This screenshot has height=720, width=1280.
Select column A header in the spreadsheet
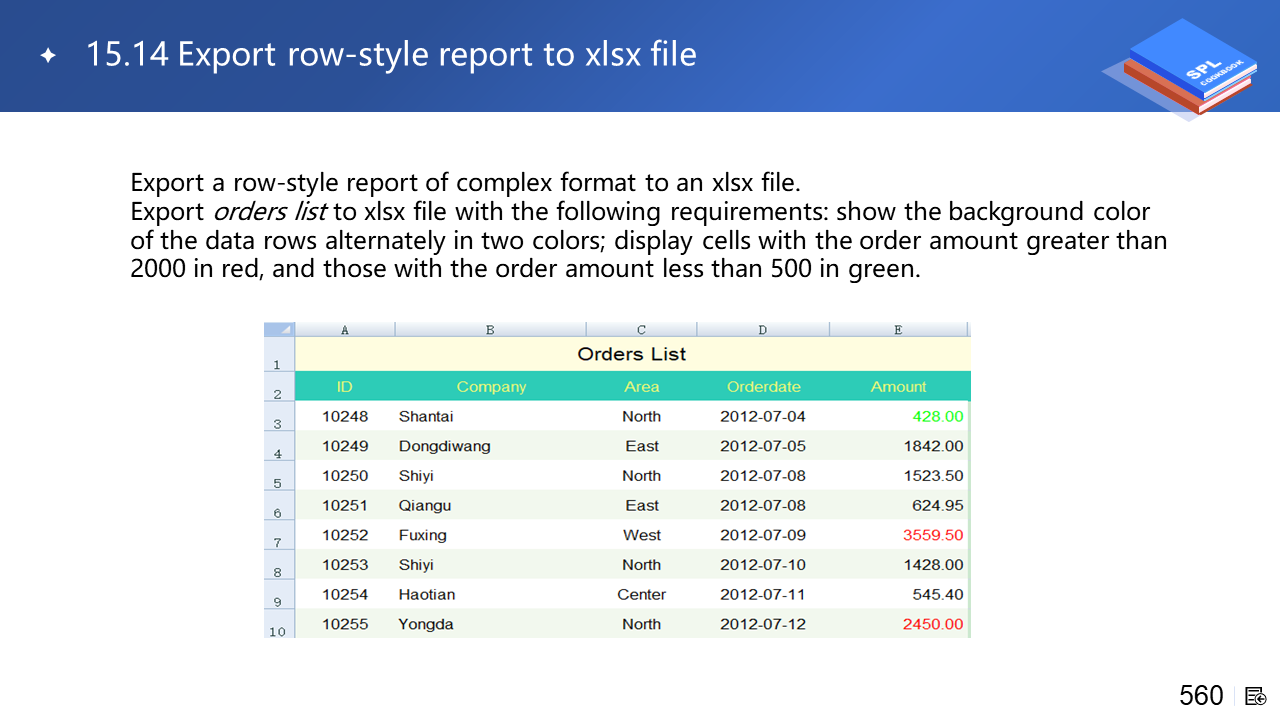click(345, 330)
